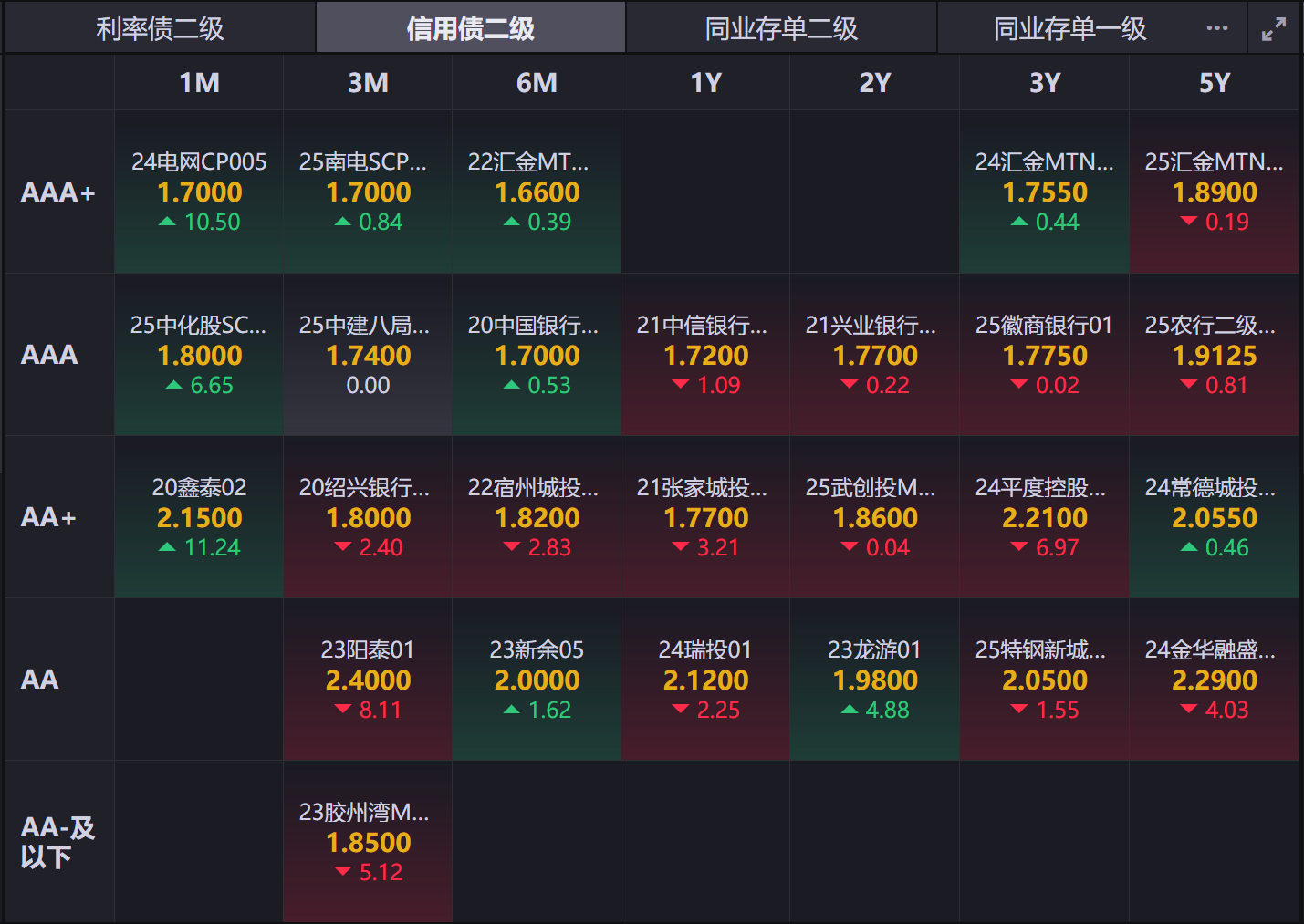The height and width of the screenshot is (924, 1304).
Task: Open the 24金华融盛 bond cell
Action: [x=1214, y=680]
